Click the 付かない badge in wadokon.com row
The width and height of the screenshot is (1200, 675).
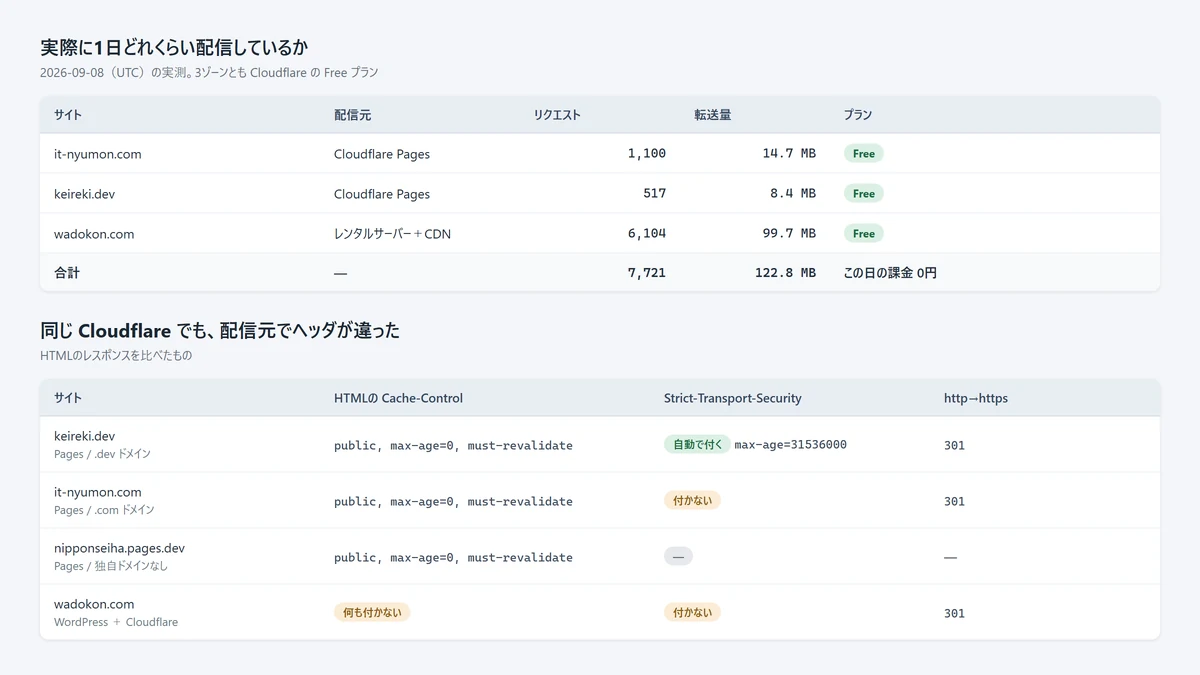tap(692, 612)
